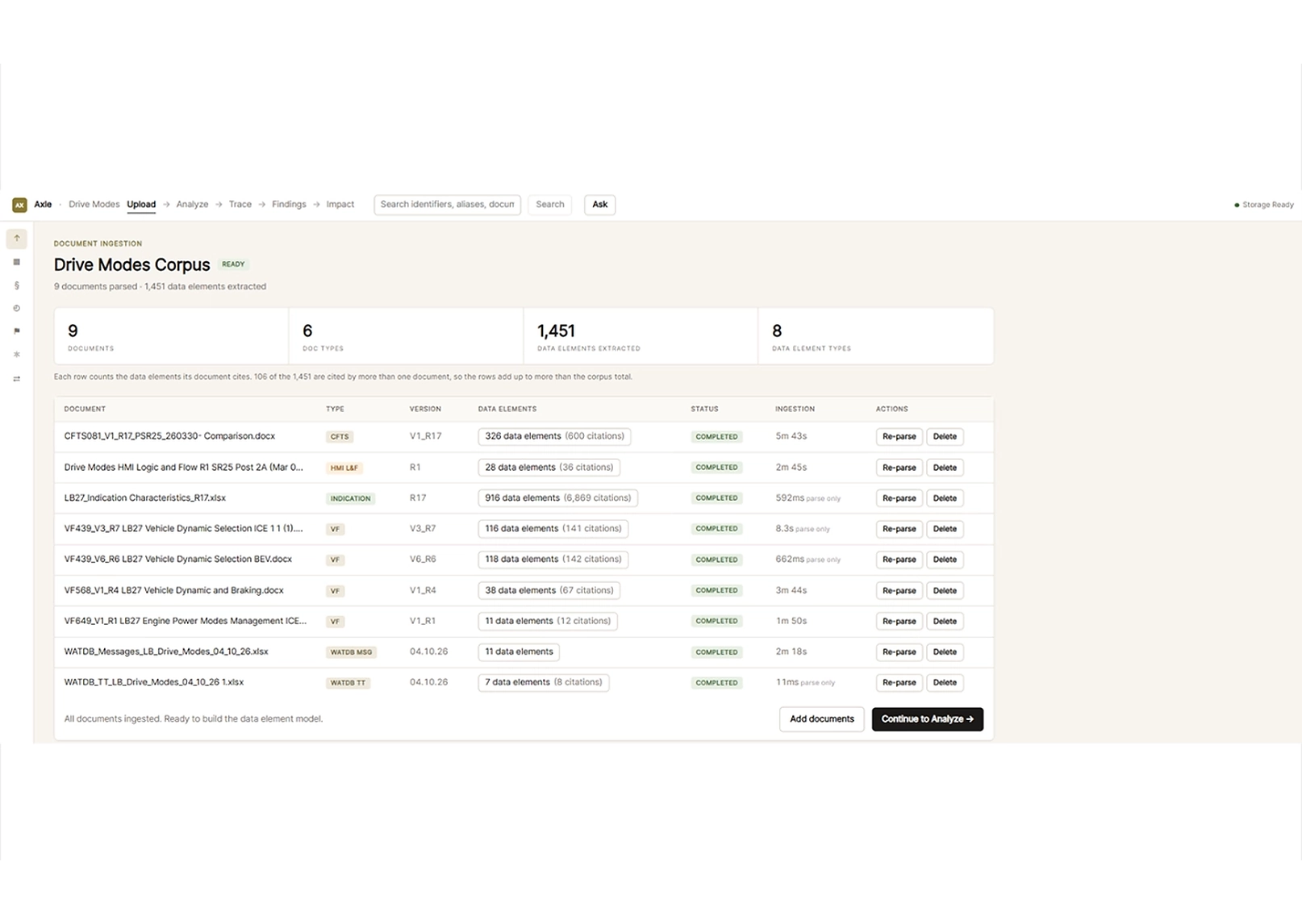Viewport: 1302px width, 924px height.
Task: Focus the search identifiers input field
Action: tap(447, 205)
